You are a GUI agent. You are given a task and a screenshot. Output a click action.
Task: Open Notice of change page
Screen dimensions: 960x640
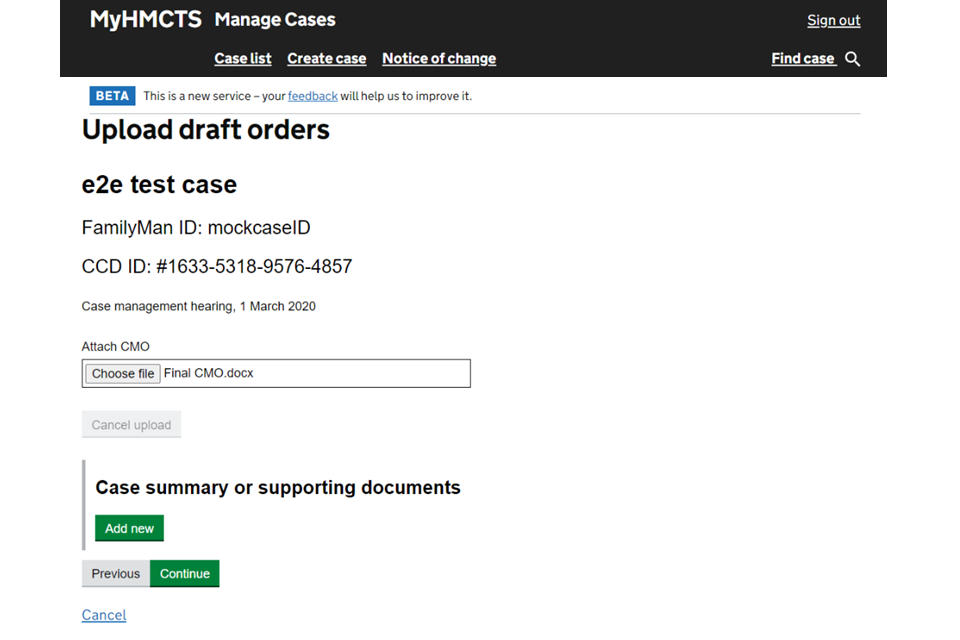pos(438,59)
